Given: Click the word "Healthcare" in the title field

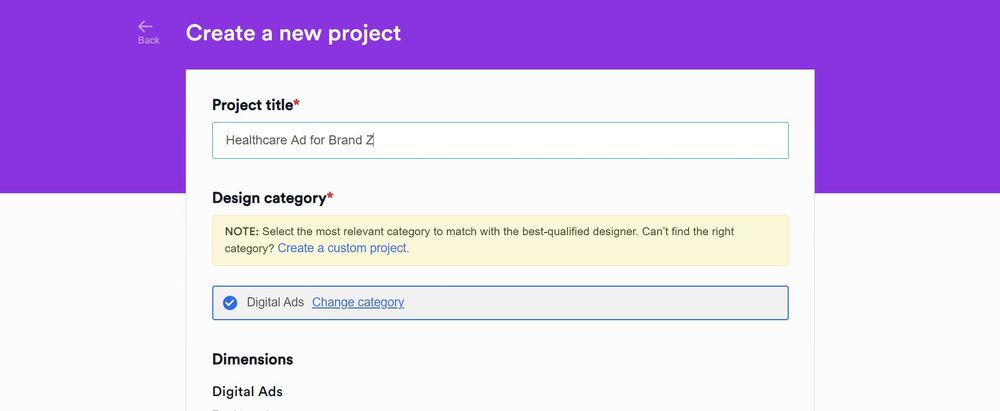Looking at the screenshot, I should tap(257, 140).
